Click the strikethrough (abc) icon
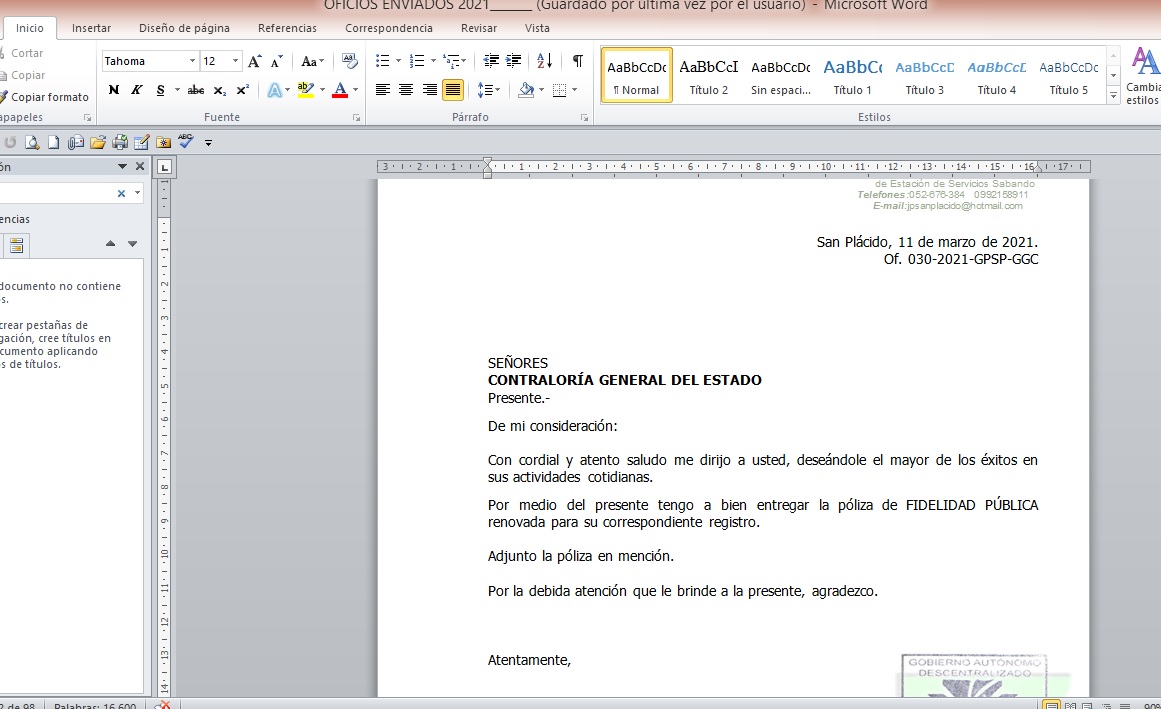The height and width of the screenshot is (709, 1161). click(x=196, y=90)
